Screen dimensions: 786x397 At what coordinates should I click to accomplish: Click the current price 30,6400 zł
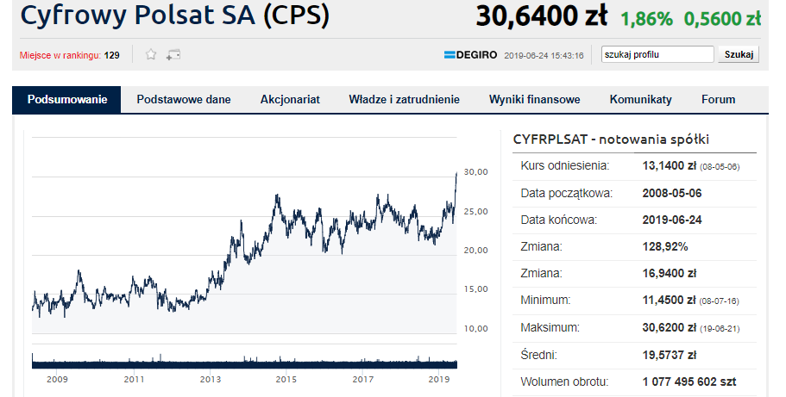(x=541, y=16)
